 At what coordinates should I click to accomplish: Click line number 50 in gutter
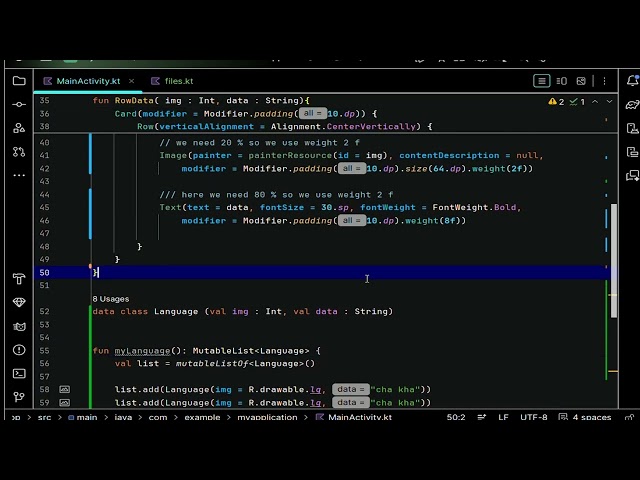[x=44, y=273]
